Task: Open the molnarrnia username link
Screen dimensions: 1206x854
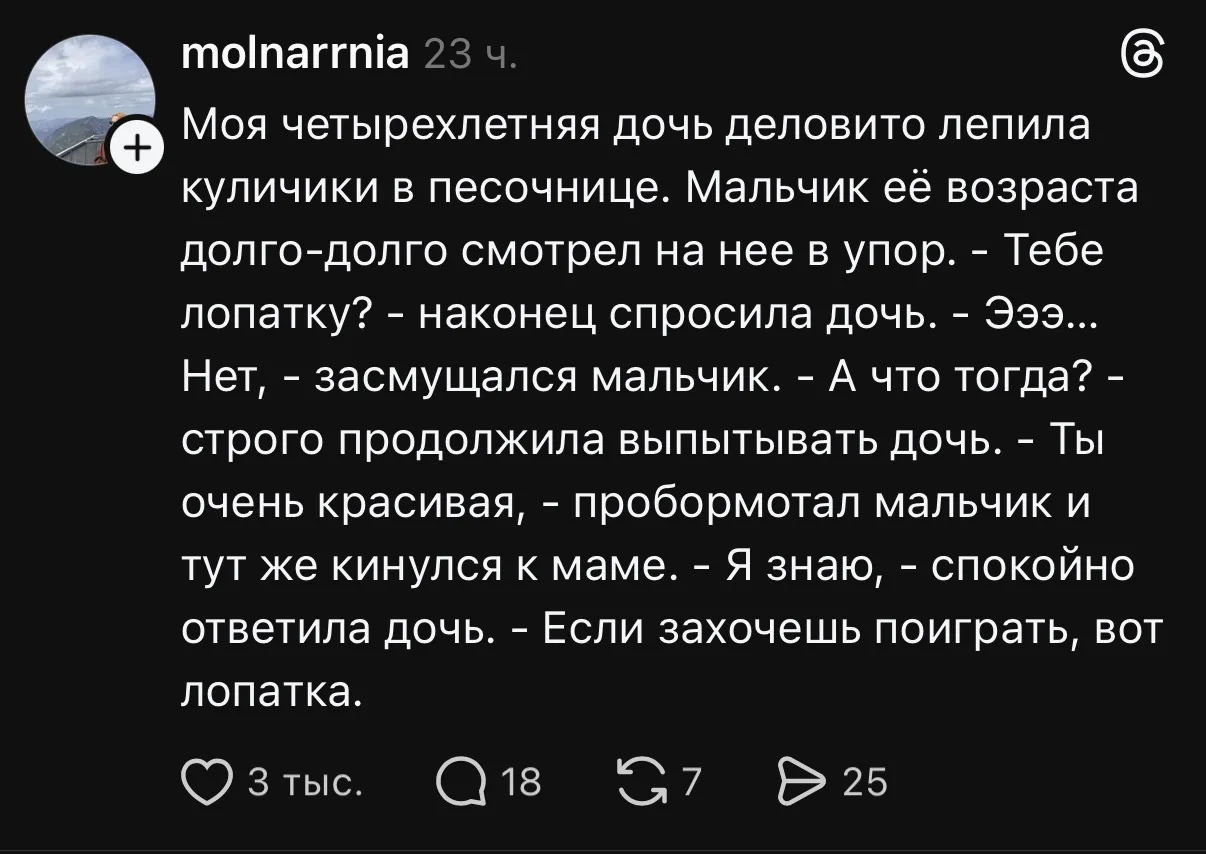Action: pyautogui.click(x=294, y=55)
